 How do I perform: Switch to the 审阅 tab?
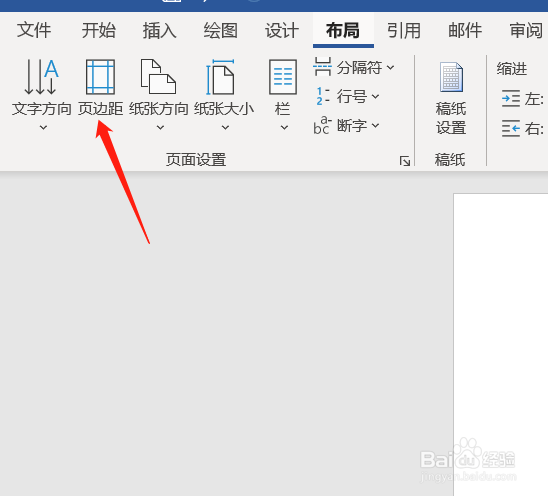pos(526,30)
